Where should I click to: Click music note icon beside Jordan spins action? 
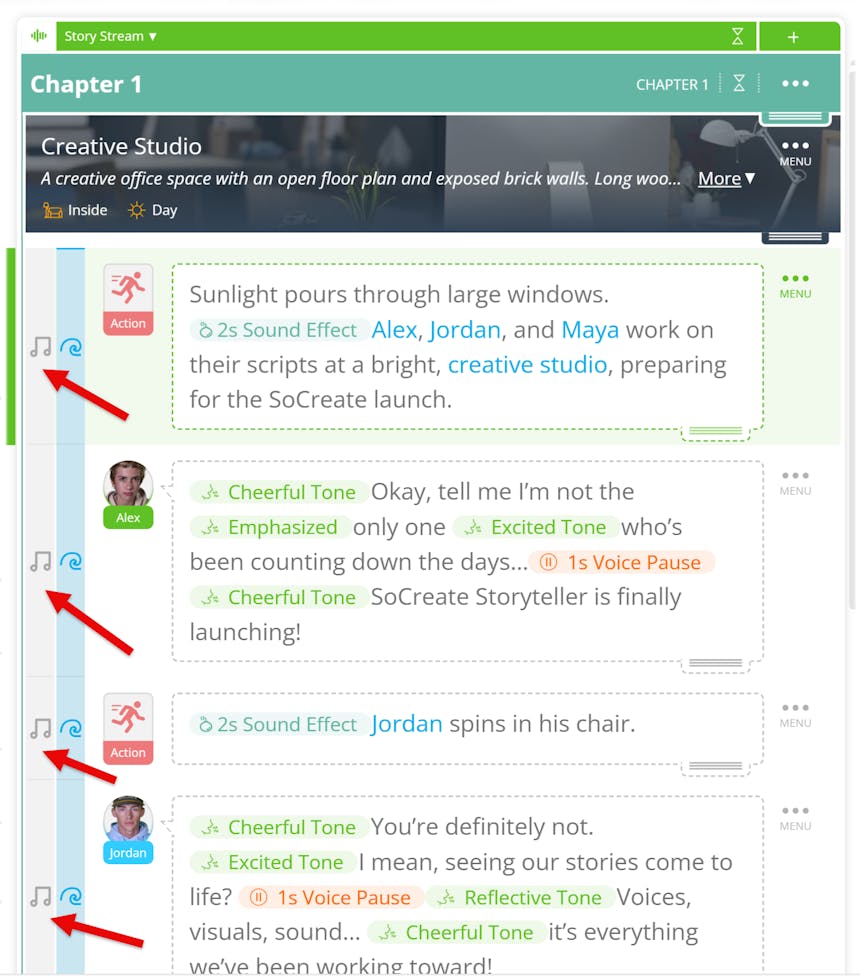point(41,728)
